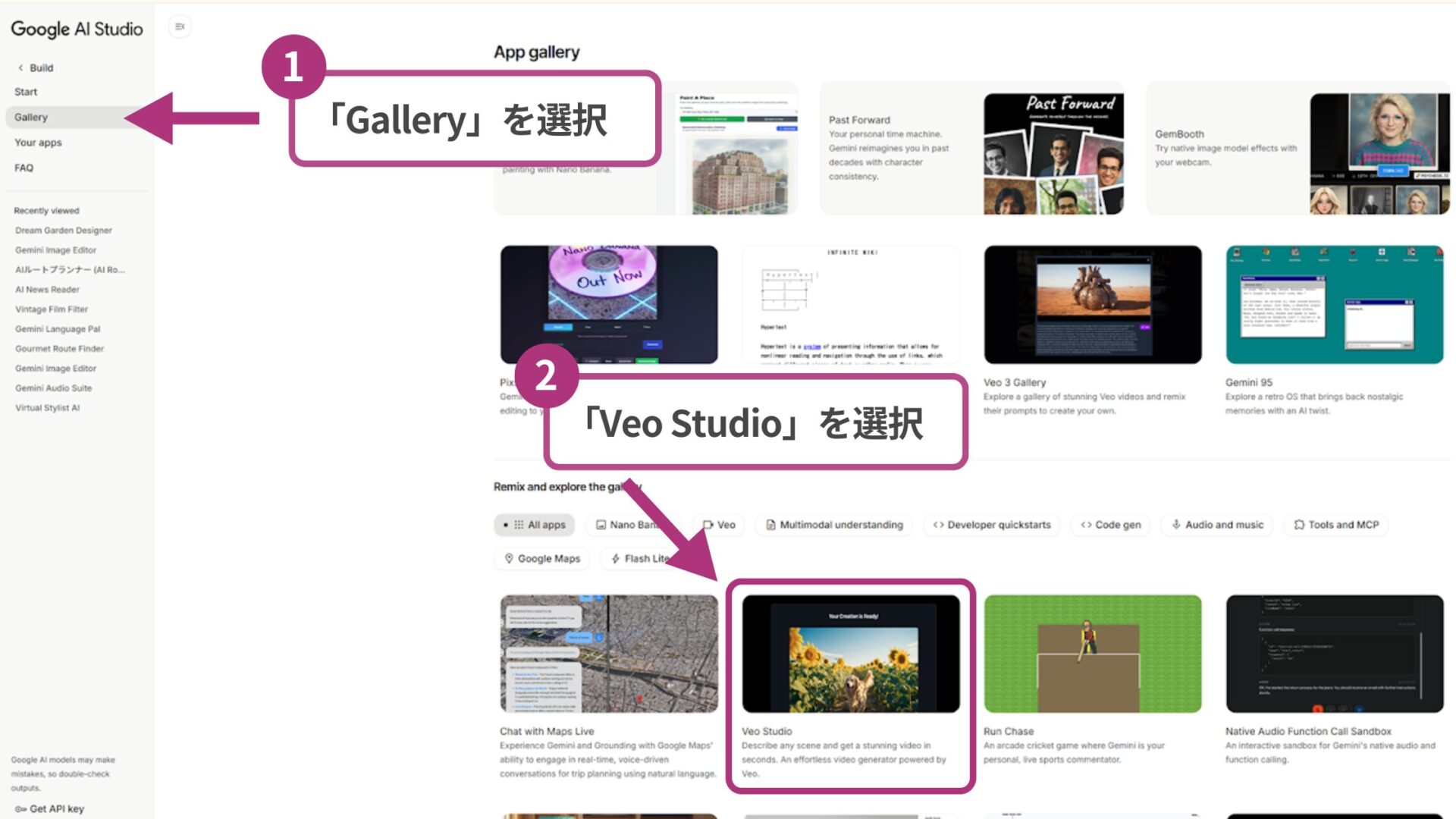Select Start in the sidebar
Image resolution: width=1456 pixels, height=819 pixels.
click(x=26, y=91)
